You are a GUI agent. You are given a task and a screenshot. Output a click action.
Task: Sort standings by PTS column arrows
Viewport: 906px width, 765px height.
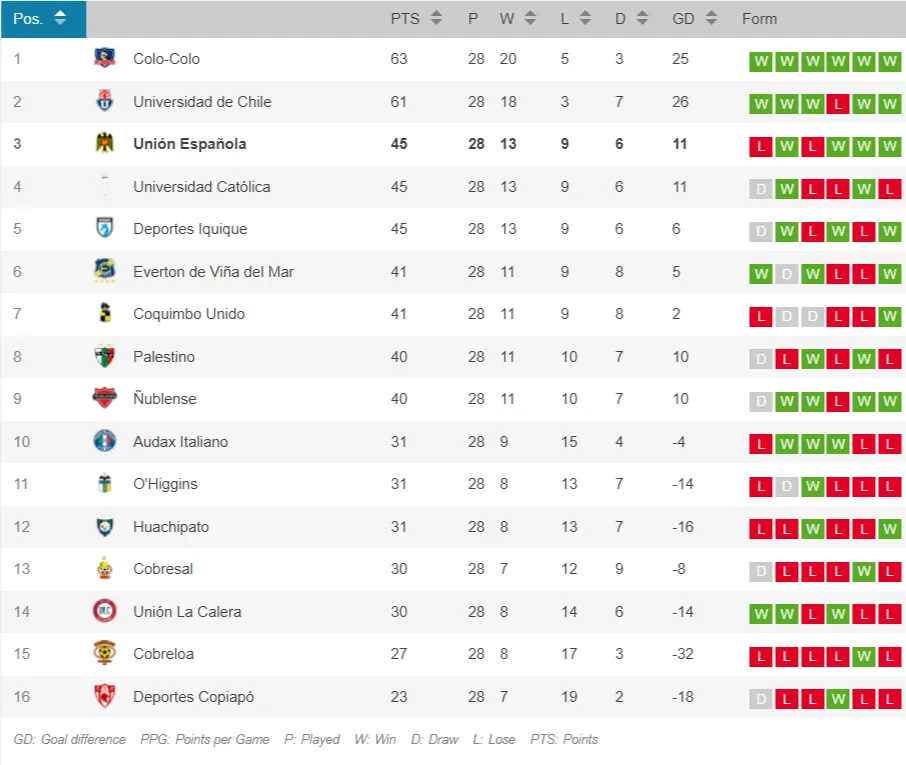(x=436, y=19)
